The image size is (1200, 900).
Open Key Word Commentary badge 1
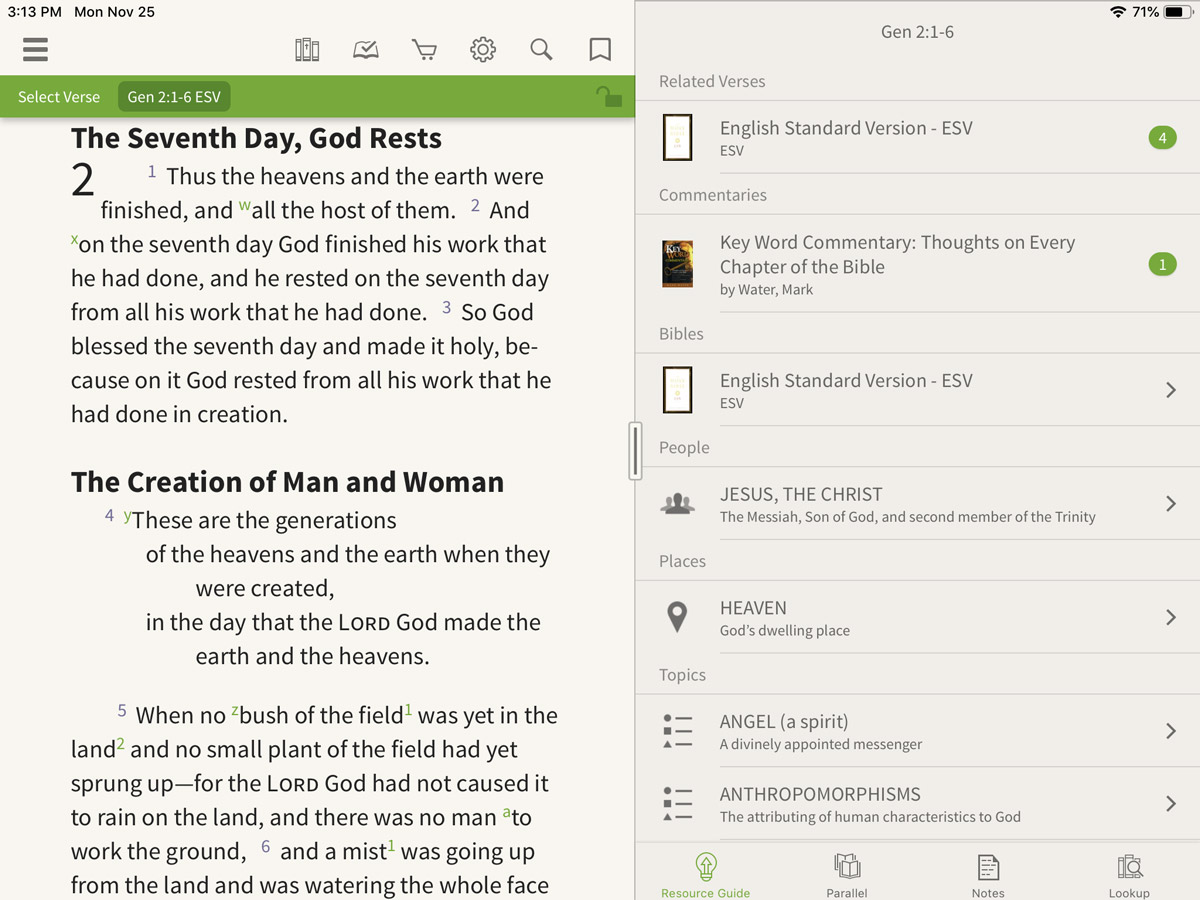coord(1162,265)
